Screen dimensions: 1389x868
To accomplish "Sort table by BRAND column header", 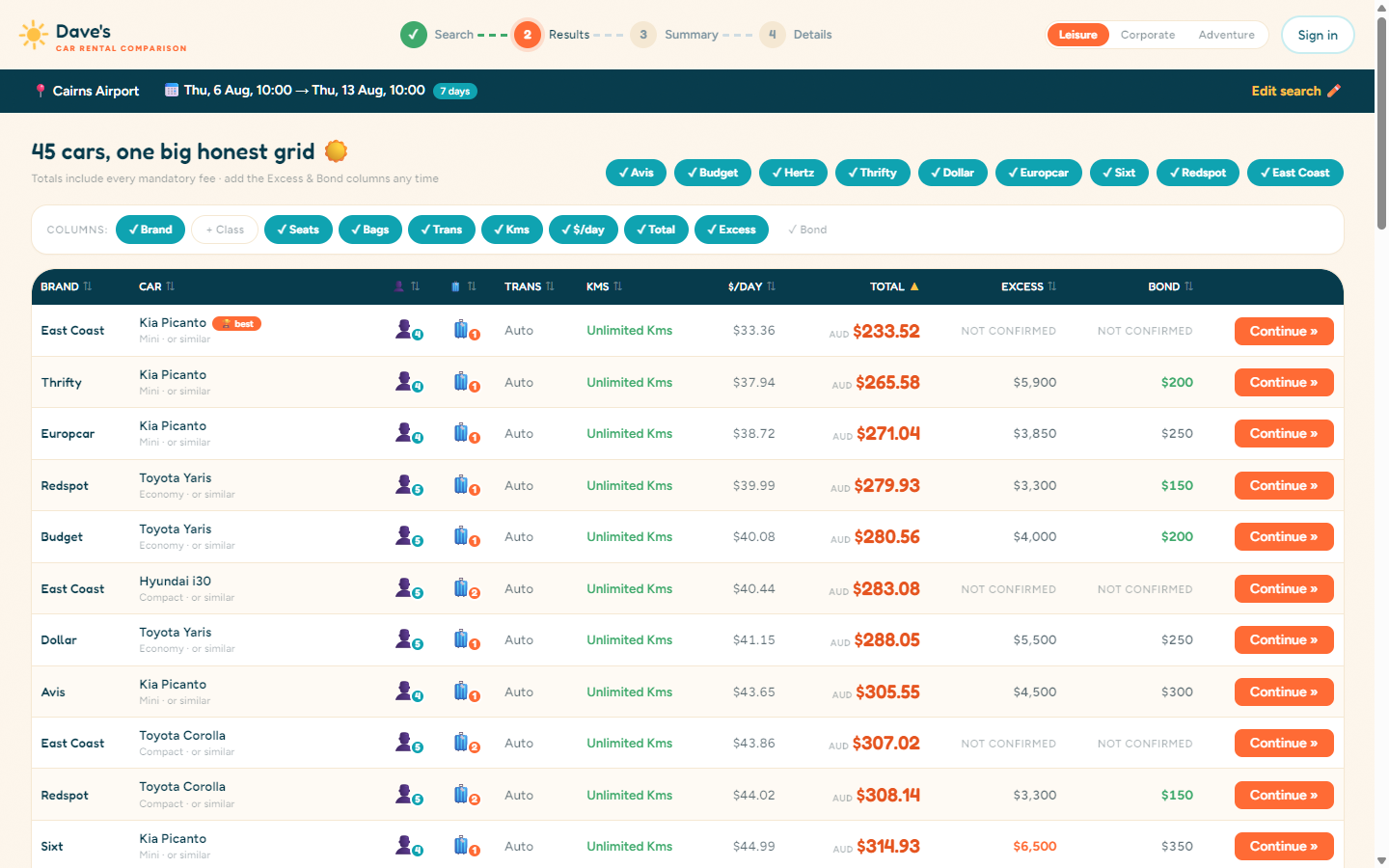I will 66,286.
